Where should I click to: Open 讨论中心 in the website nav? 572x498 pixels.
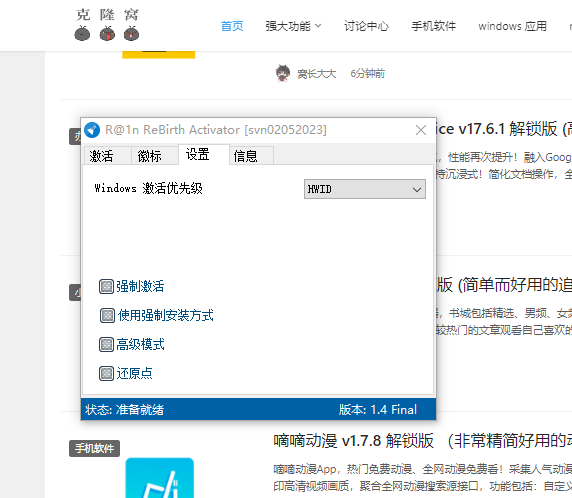point(366,26)
